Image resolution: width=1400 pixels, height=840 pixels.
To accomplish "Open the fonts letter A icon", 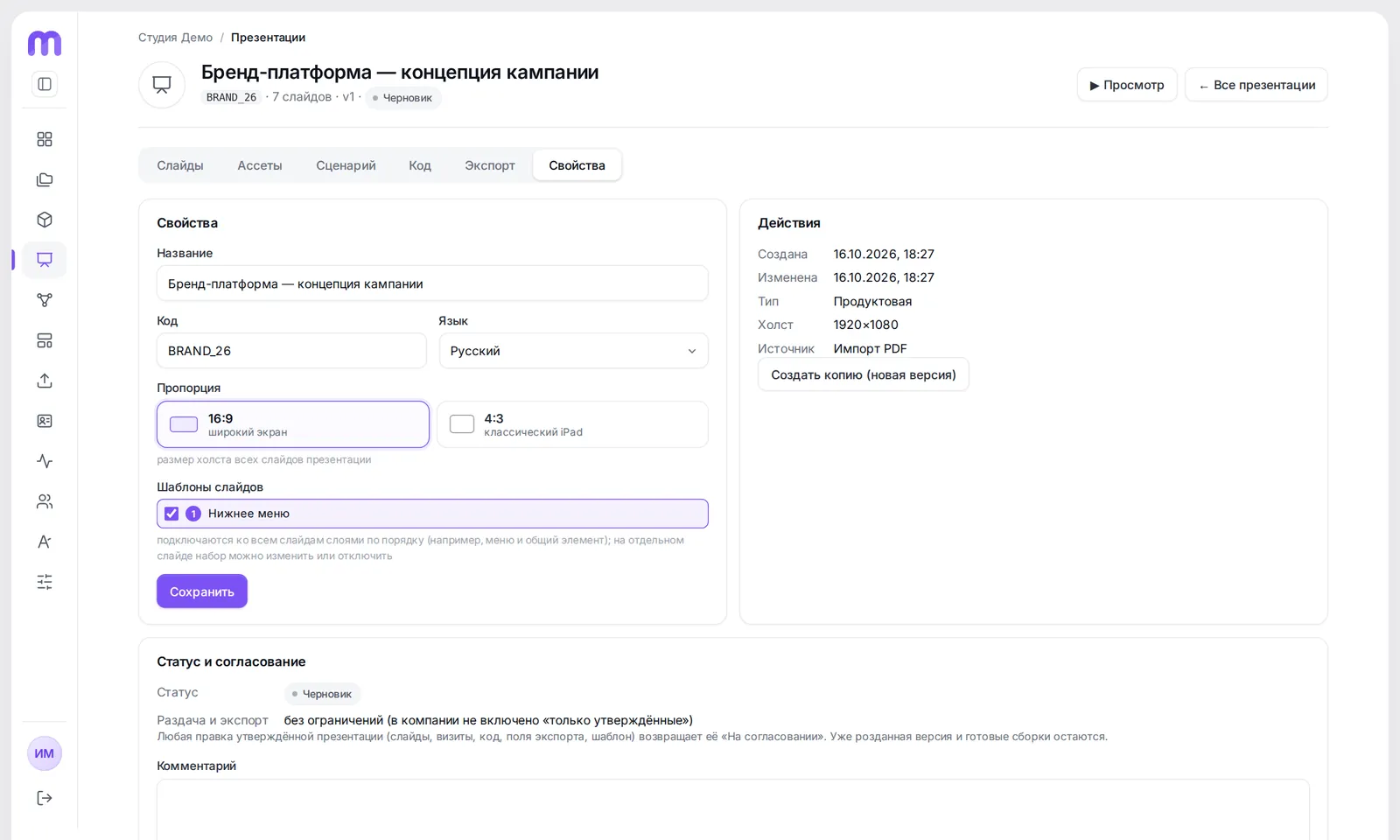I will [45, 542].
